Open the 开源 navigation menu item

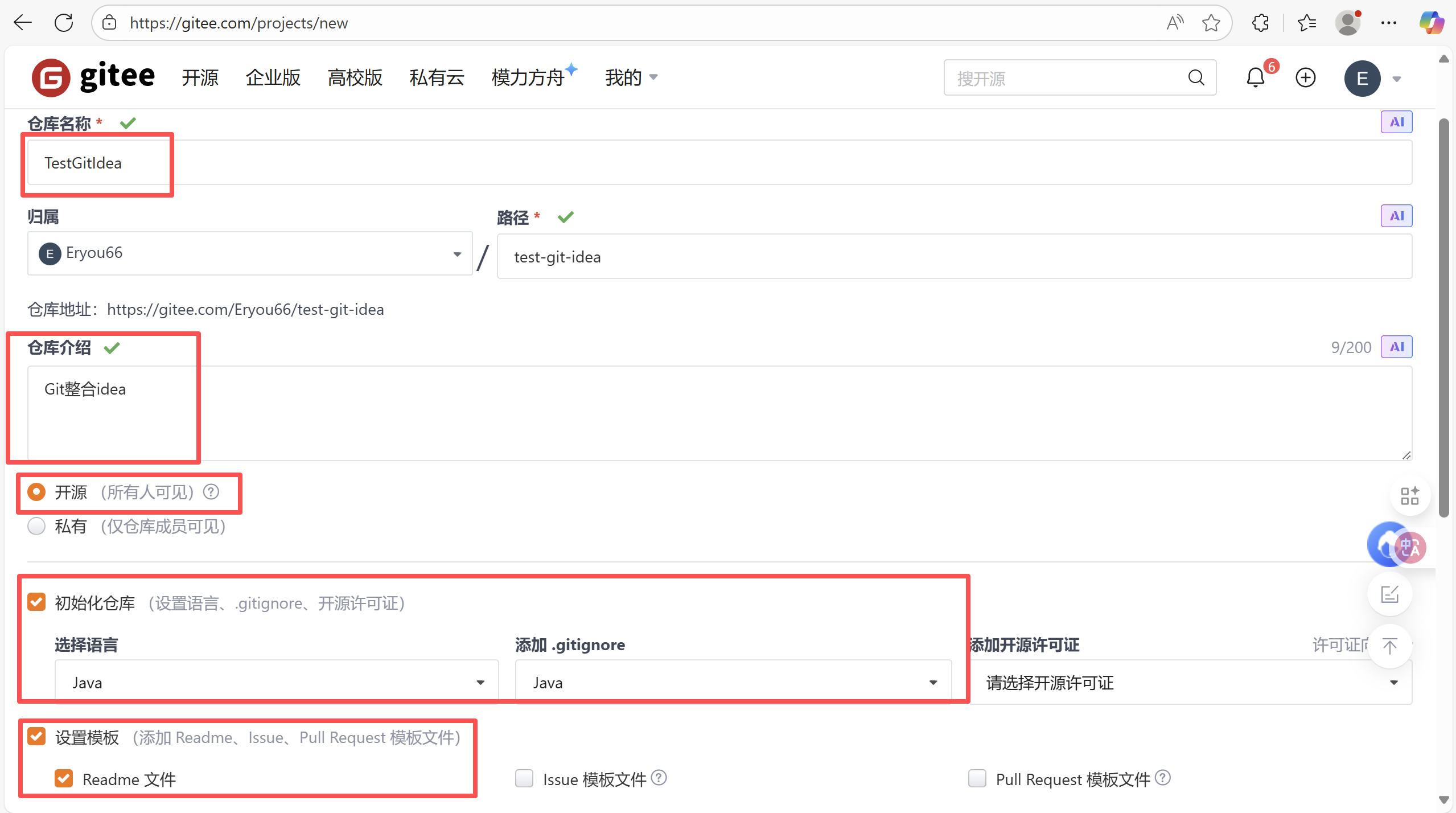pyautogui.click(x=200, y=77)
